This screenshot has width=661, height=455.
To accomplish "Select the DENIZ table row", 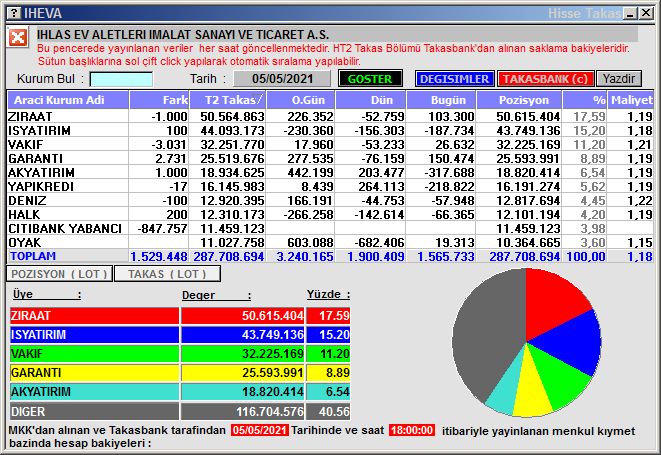I will click(330, 200).
